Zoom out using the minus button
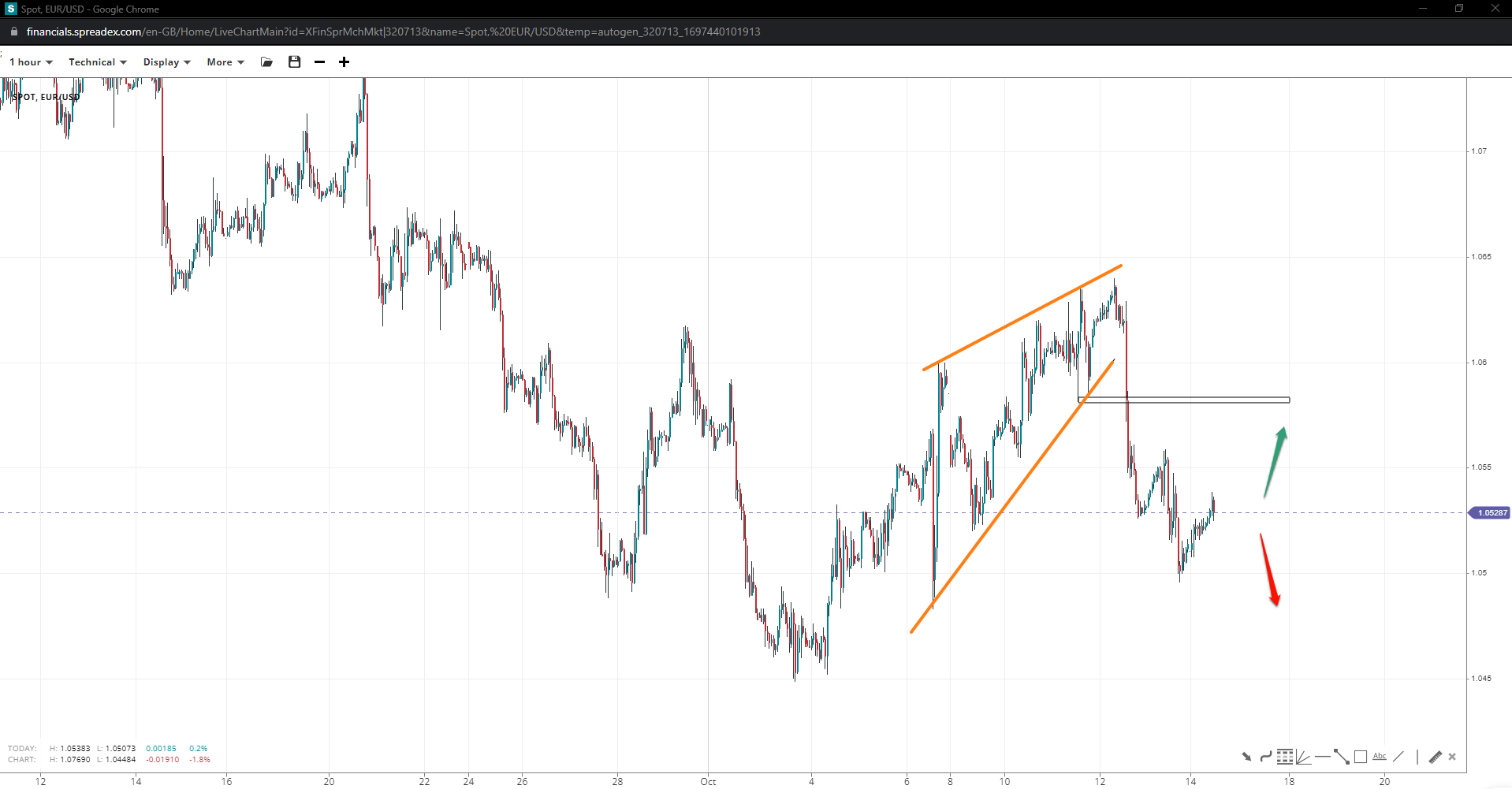The height and width of the screenshot is (789, 1512). click(x=319, y=62)
